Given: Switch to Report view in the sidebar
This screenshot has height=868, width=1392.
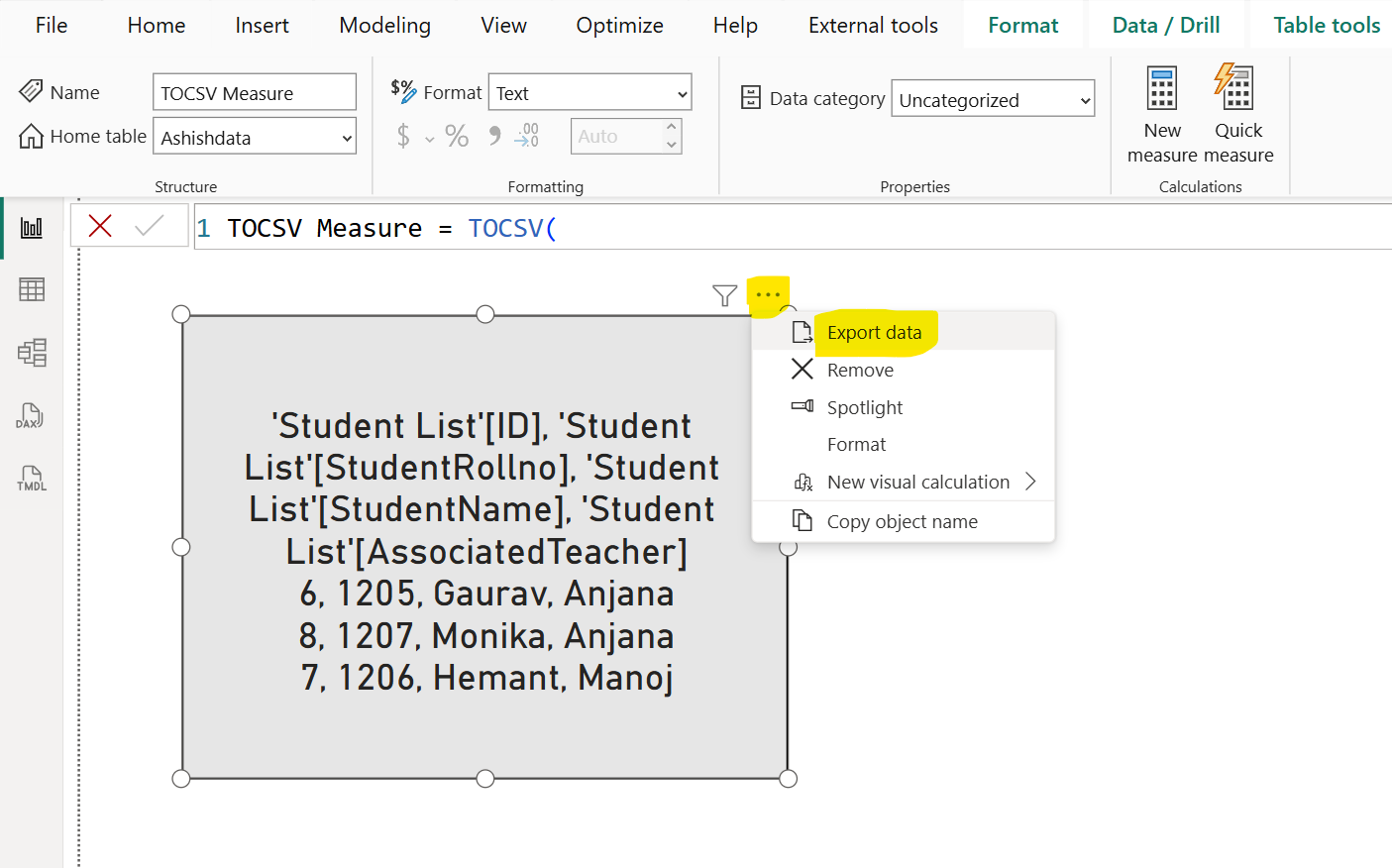Looking at the screenshot, I should (31, 226).
